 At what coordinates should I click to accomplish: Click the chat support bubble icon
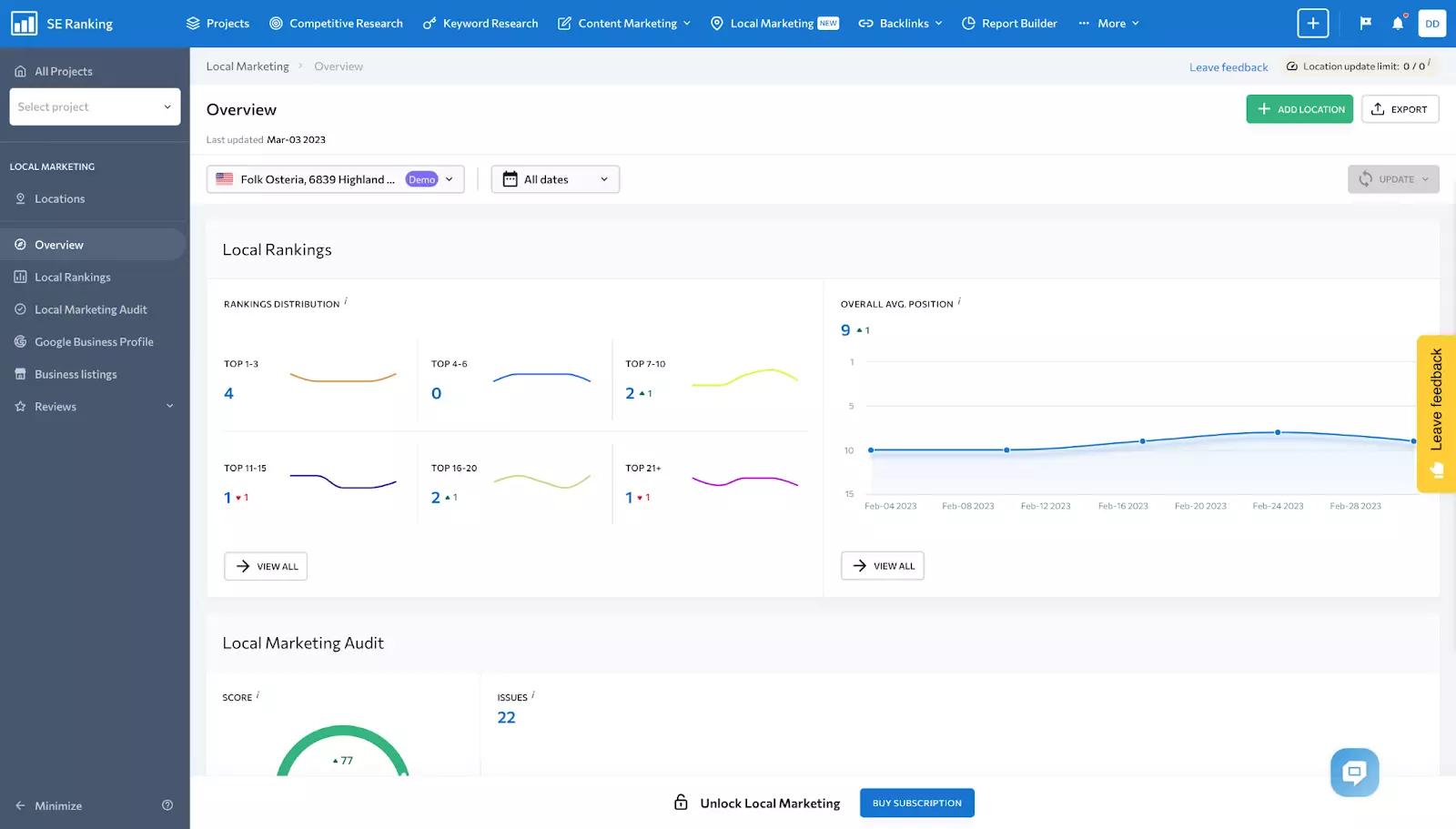(x=1354, y=773)
